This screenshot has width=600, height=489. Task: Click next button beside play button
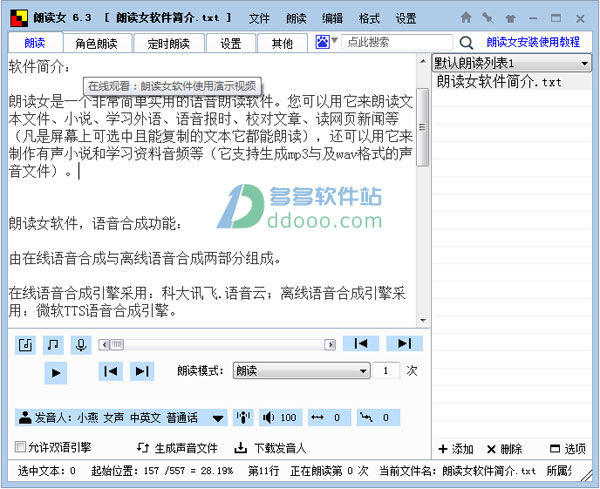tap(142, 371)
